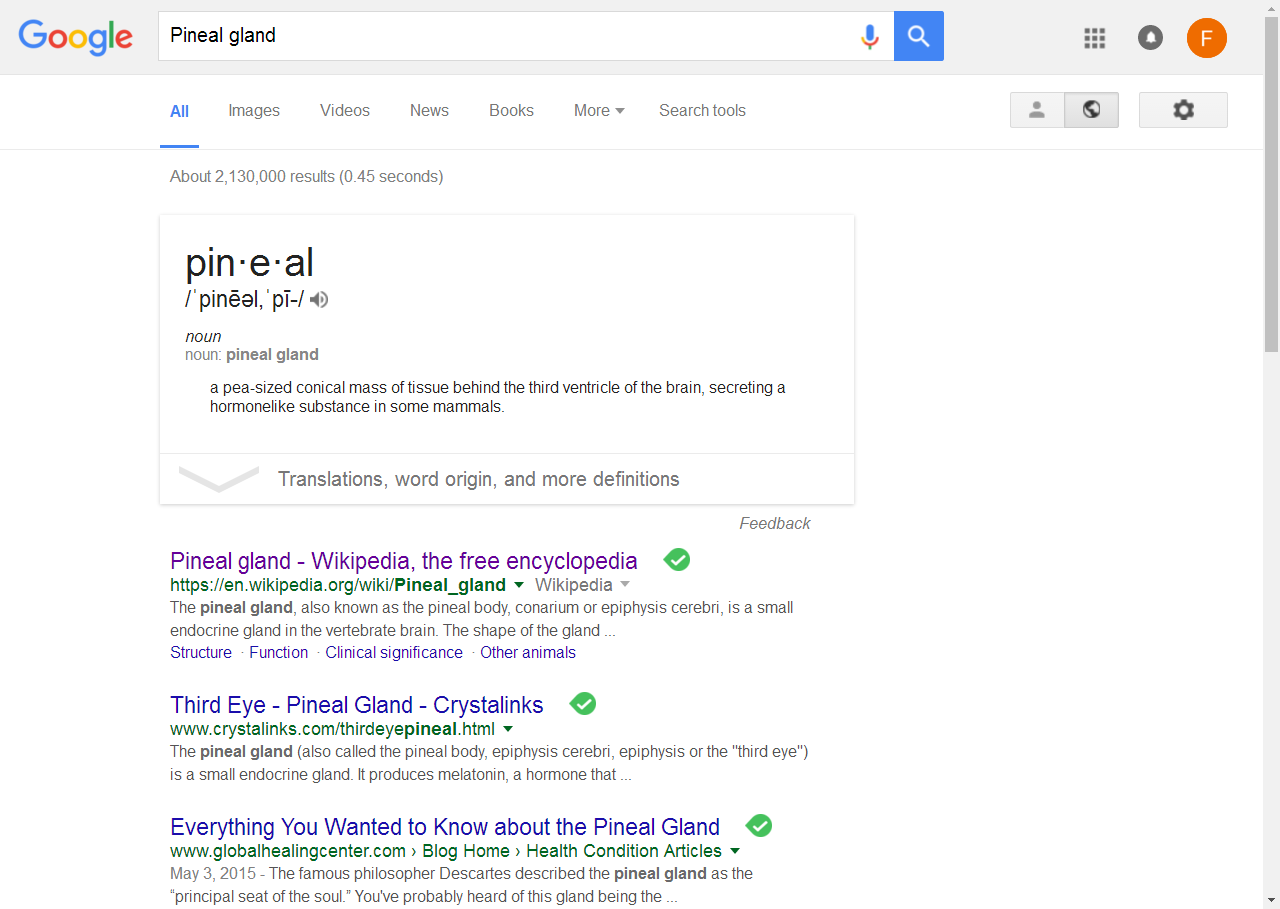Open the settings gear options
This screenshot has height=909, width=1280.
click(1183, 110)
